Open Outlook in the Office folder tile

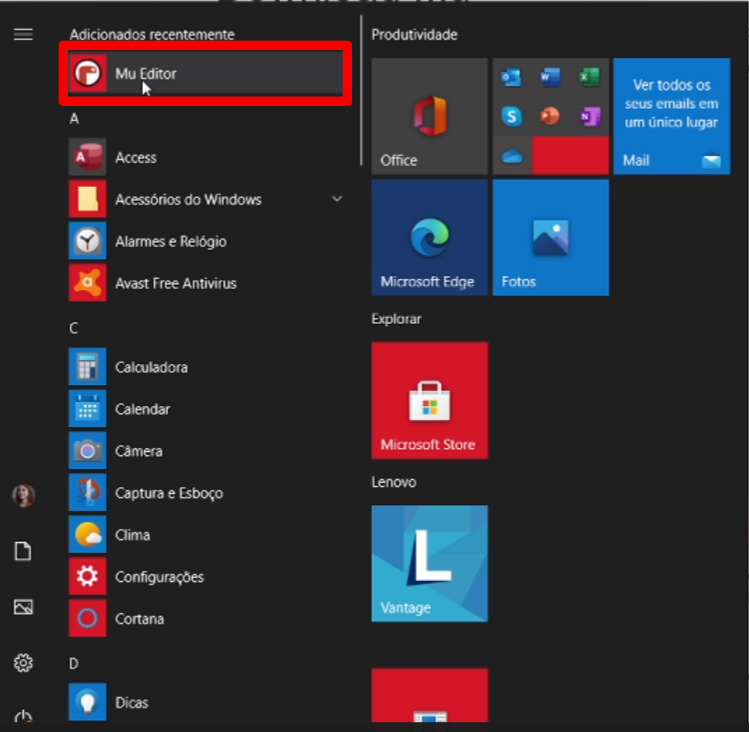pyautogui.click(x=512, y=77)
